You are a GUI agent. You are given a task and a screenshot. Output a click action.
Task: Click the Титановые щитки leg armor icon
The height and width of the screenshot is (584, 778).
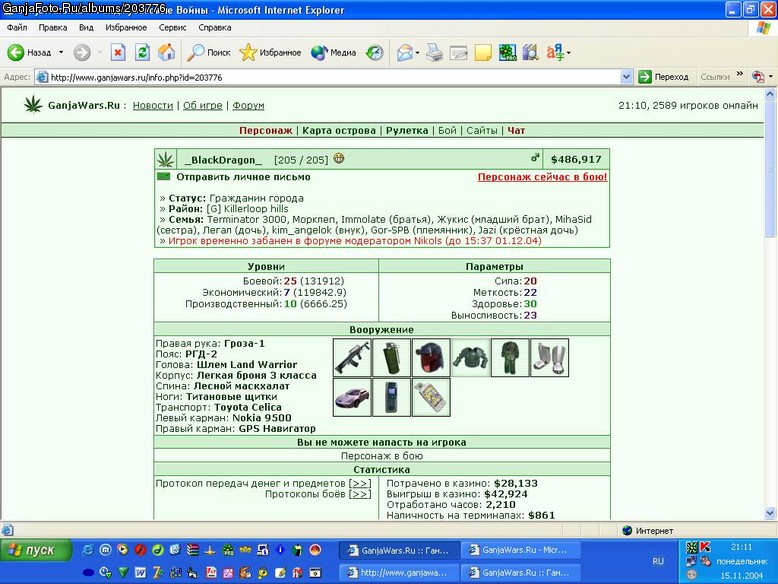[x=549, y=358]
